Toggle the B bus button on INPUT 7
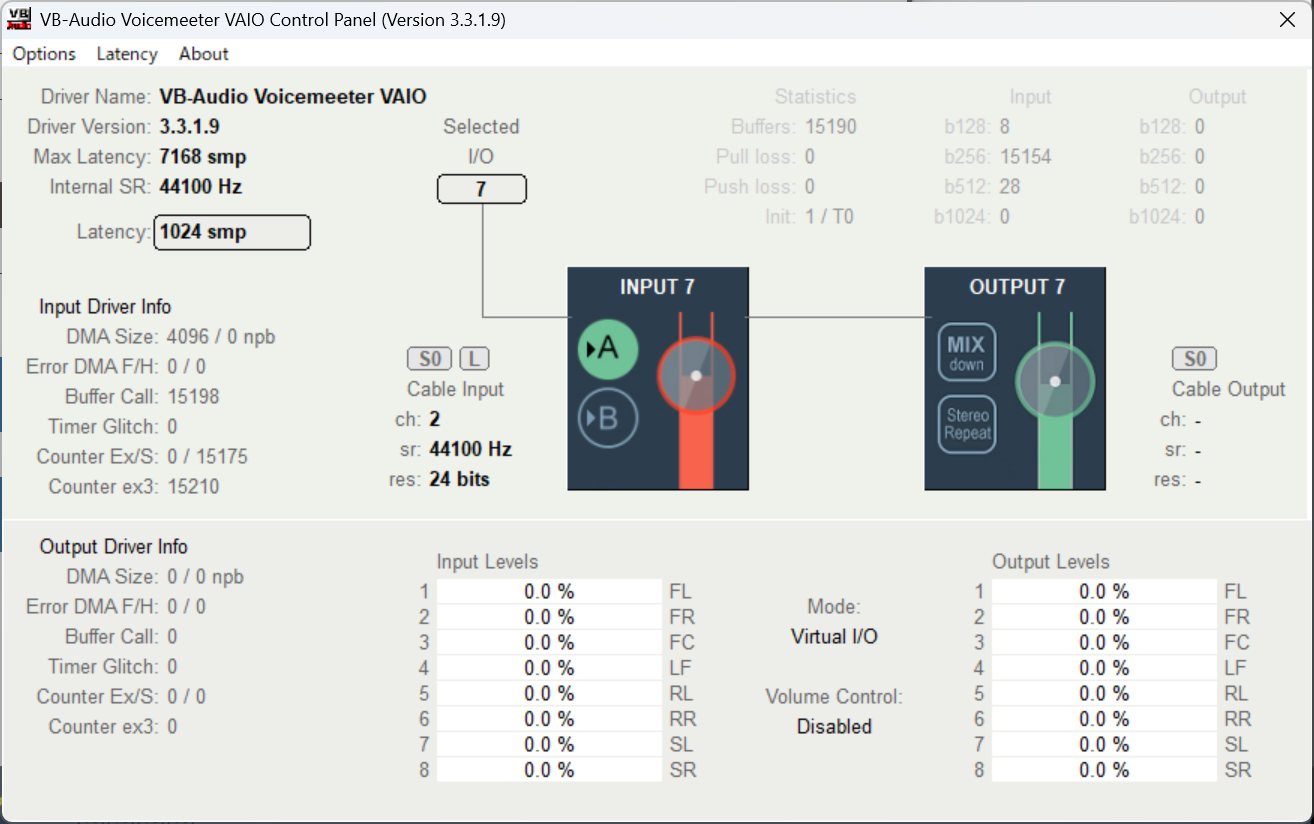This screenshot has height=824, width=1314. (x=608, y=418)
